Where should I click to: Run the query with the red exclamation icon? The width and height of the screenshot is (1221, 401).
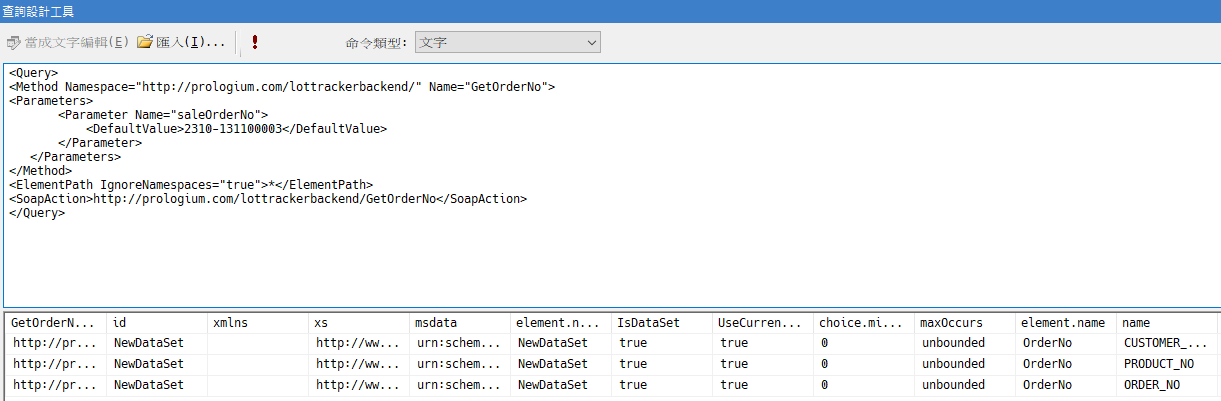tap(255, 42)
